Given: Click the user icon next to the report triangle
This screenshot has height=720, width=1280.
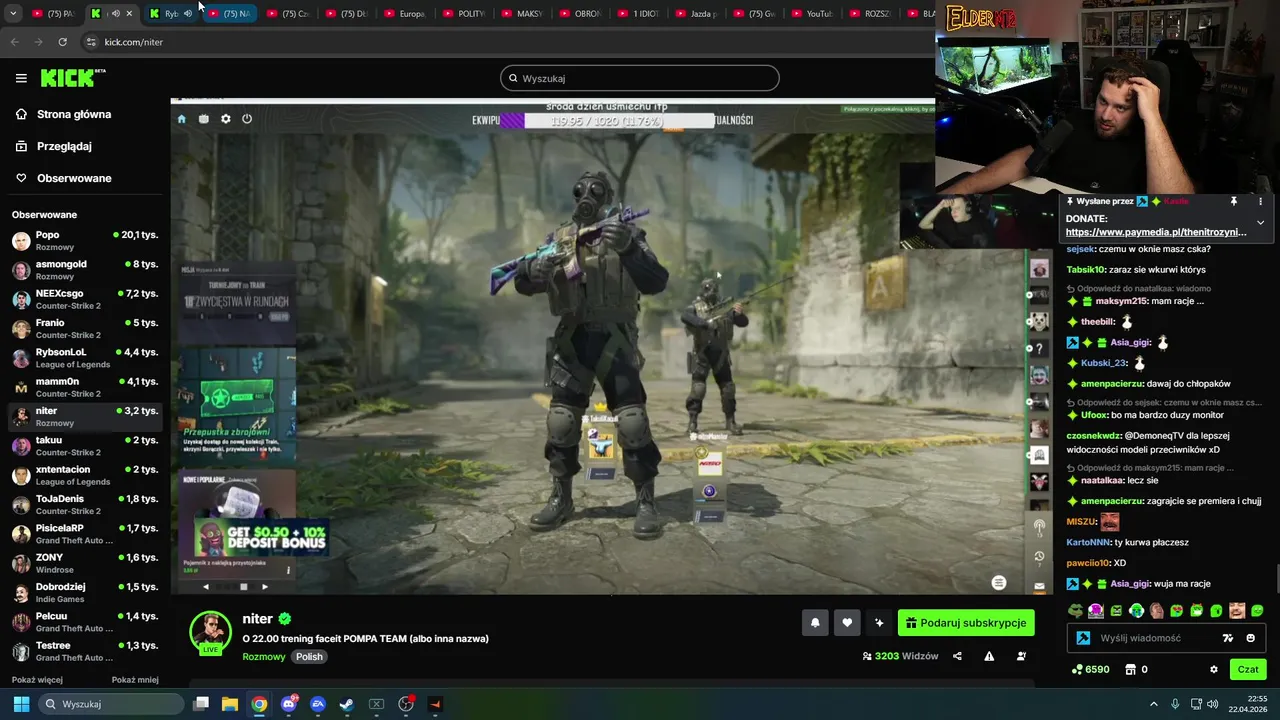Looking at the screenshot, I should 1021,656.
